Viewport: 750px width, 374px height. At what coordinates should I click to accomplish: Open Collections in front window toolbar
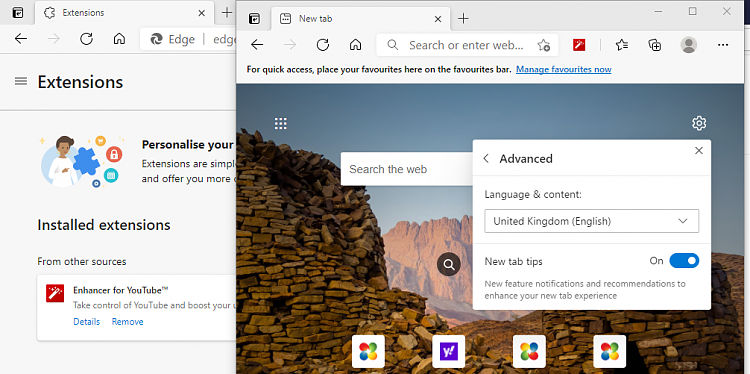click(655, 45)
